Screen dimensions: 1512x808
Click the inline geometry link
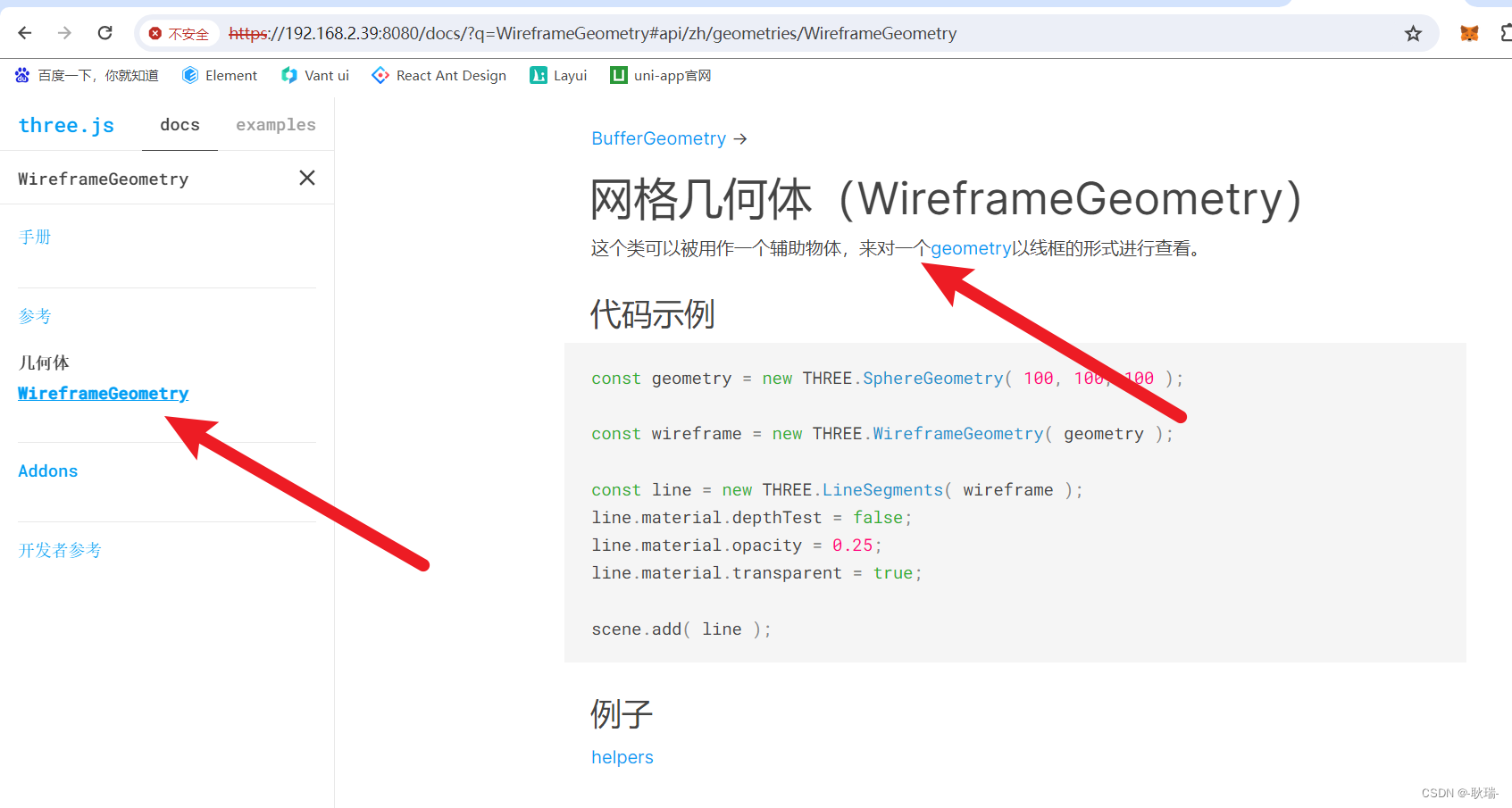click(970, 248)
